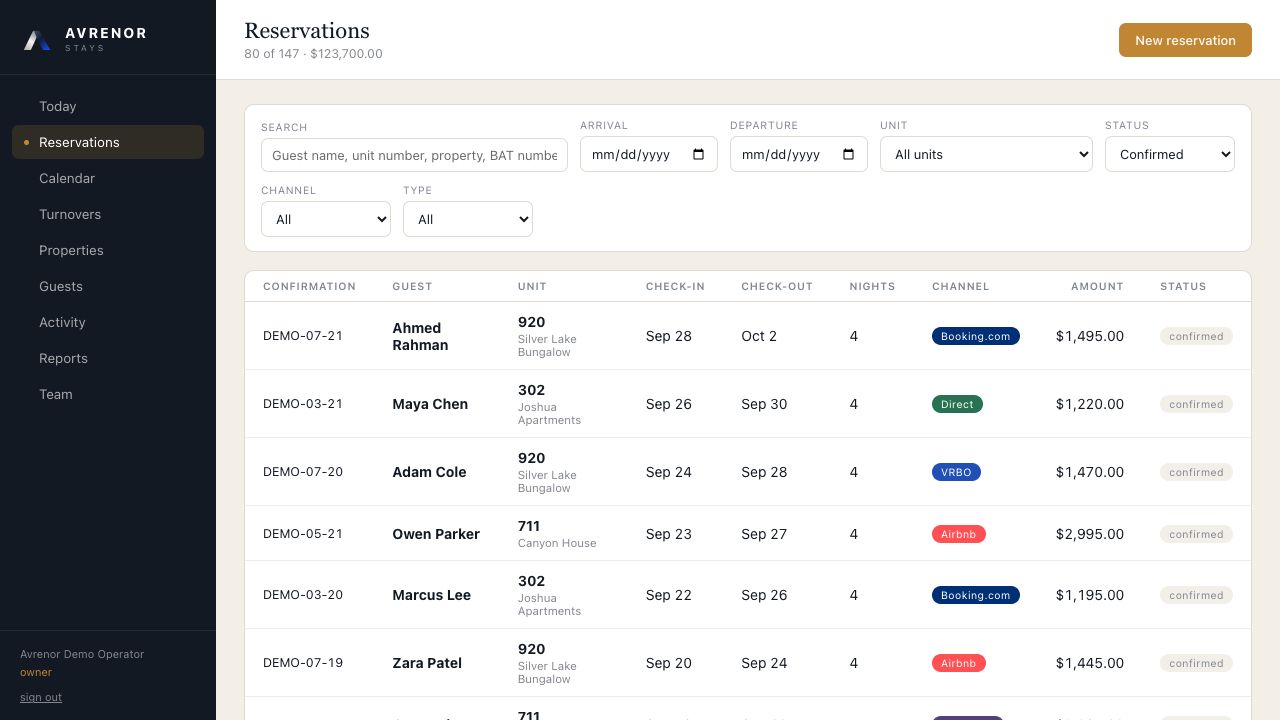
Task: Navigate to Properties in the sidebar
Action: (108, 250)
